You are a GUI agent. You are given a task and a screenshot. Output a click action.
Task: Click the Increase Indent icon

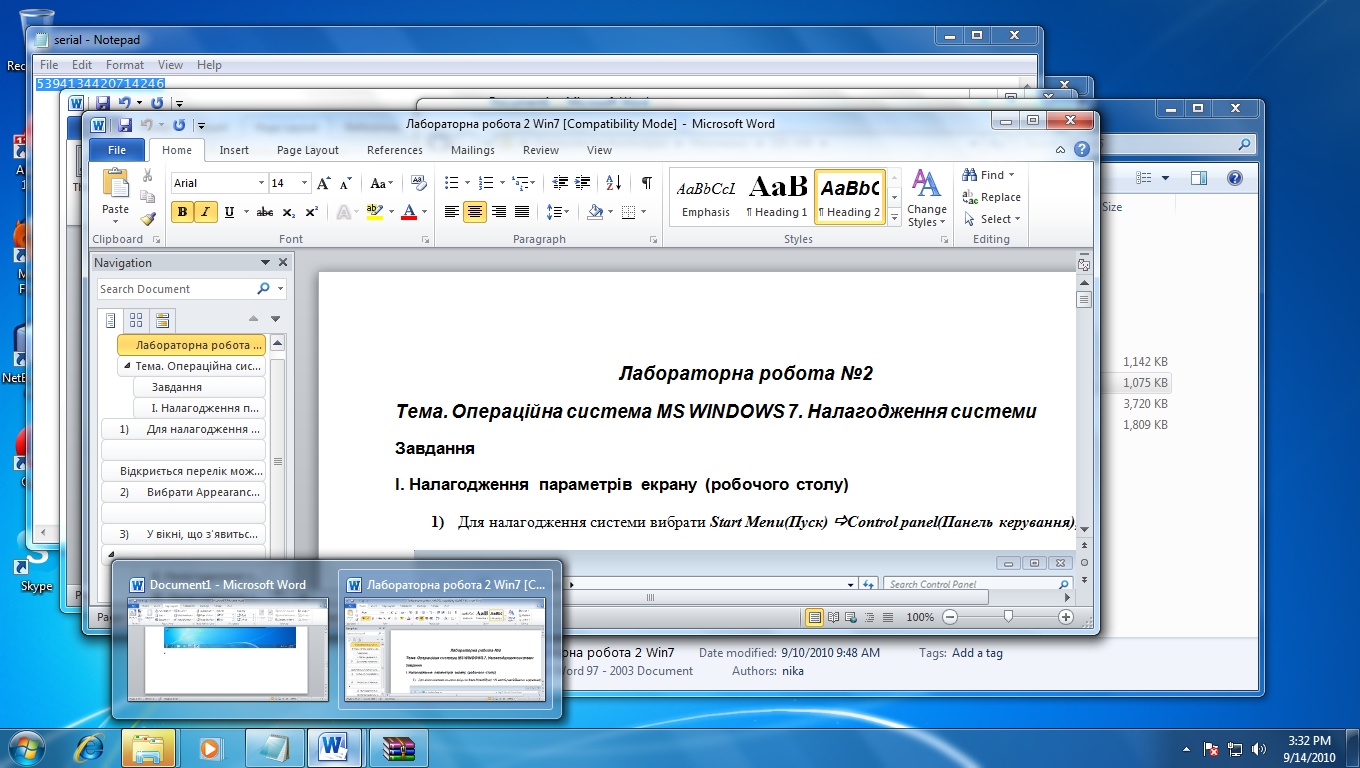pos(583,183)
